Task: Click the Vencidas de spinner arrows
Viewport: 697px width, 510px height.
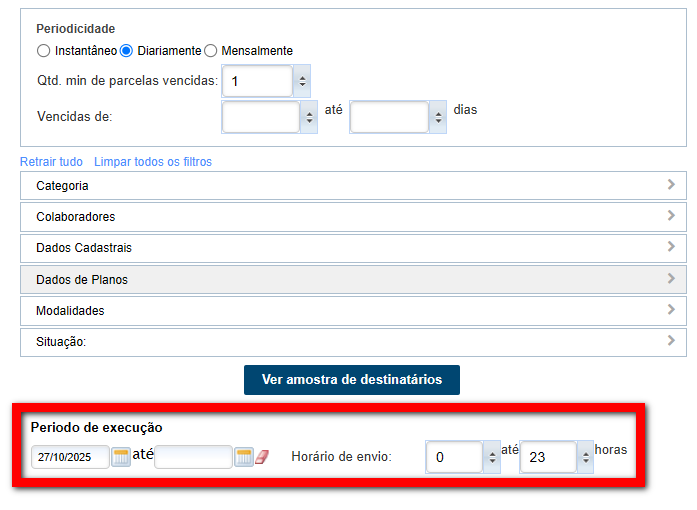Action: pyautogui.click(x=309, y=117)
